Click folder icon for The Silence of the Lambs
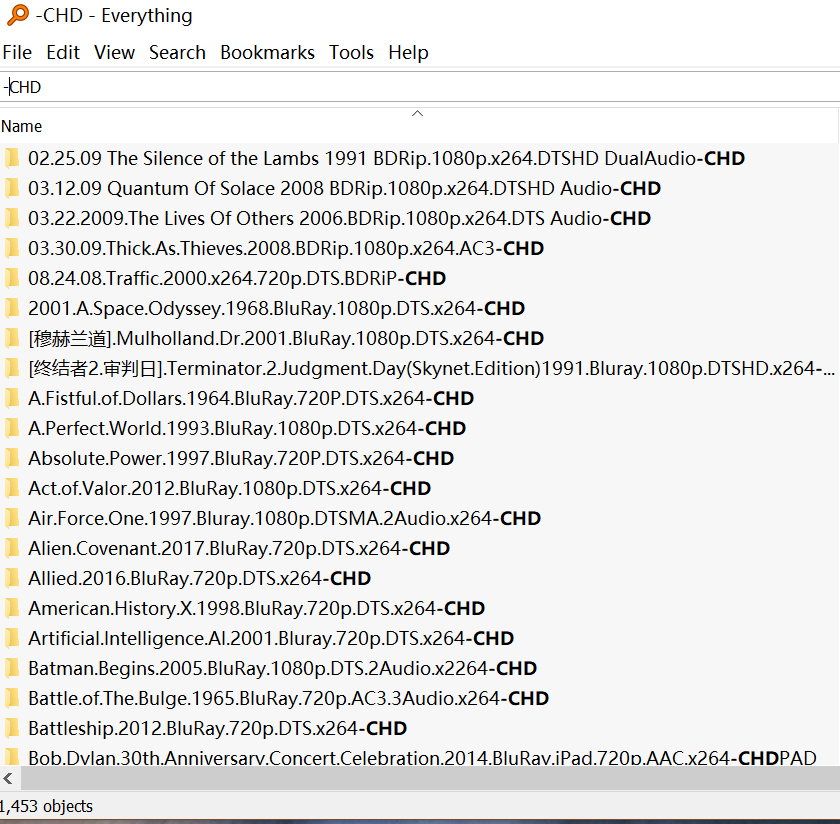840x824 pixels. (12, 158)
